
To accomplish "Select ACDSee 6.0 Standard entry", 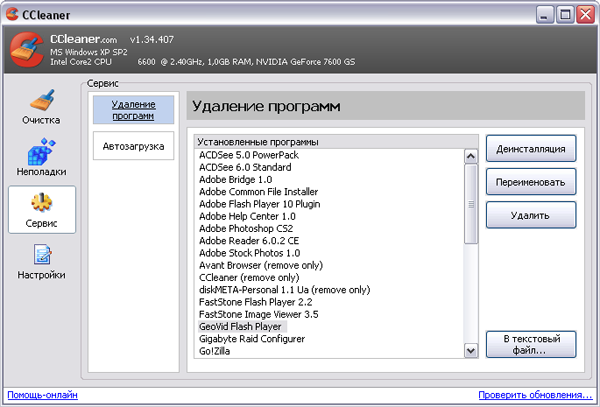I will (245, 167).
